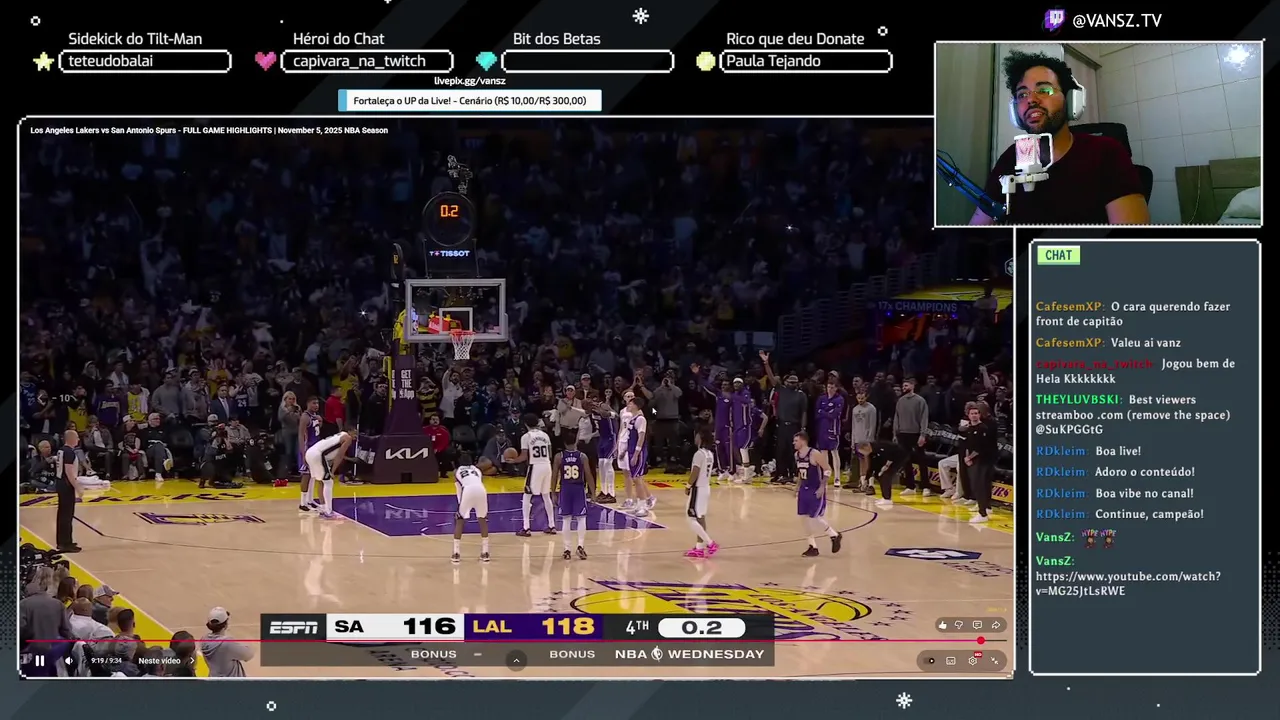Click the NBA WEDNESDAY label on scoreboard

[690, 654]
